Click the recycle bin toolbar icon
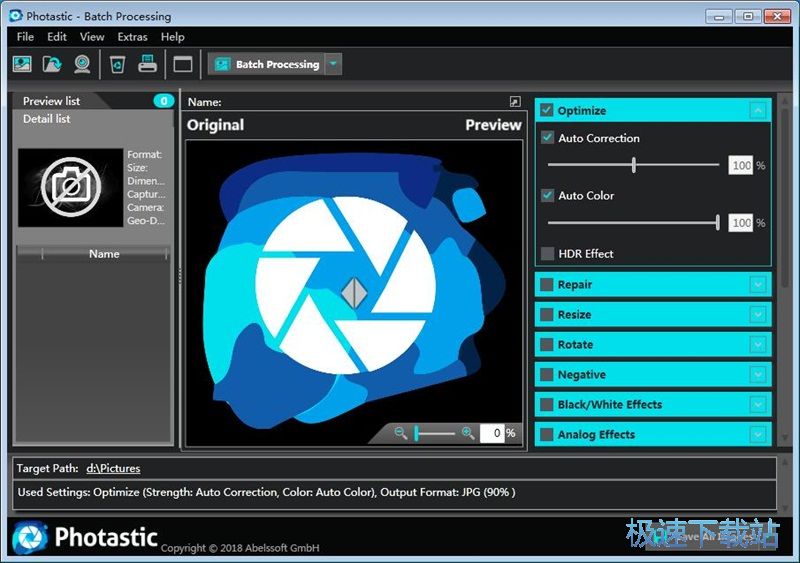 click(x=117, y=64)
